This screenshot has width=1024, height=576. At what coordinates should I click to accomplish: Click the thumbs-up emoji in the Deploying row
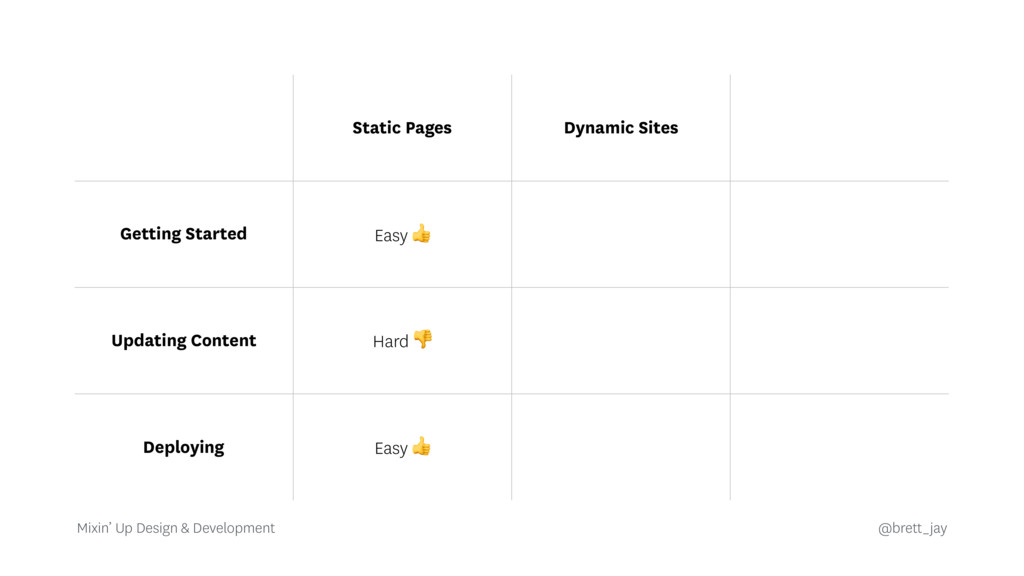[x=421, y=446]
